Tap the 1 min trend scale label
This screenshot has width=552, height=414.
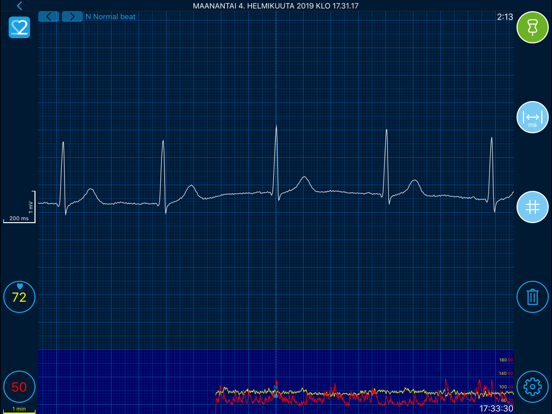pos(19,409)
